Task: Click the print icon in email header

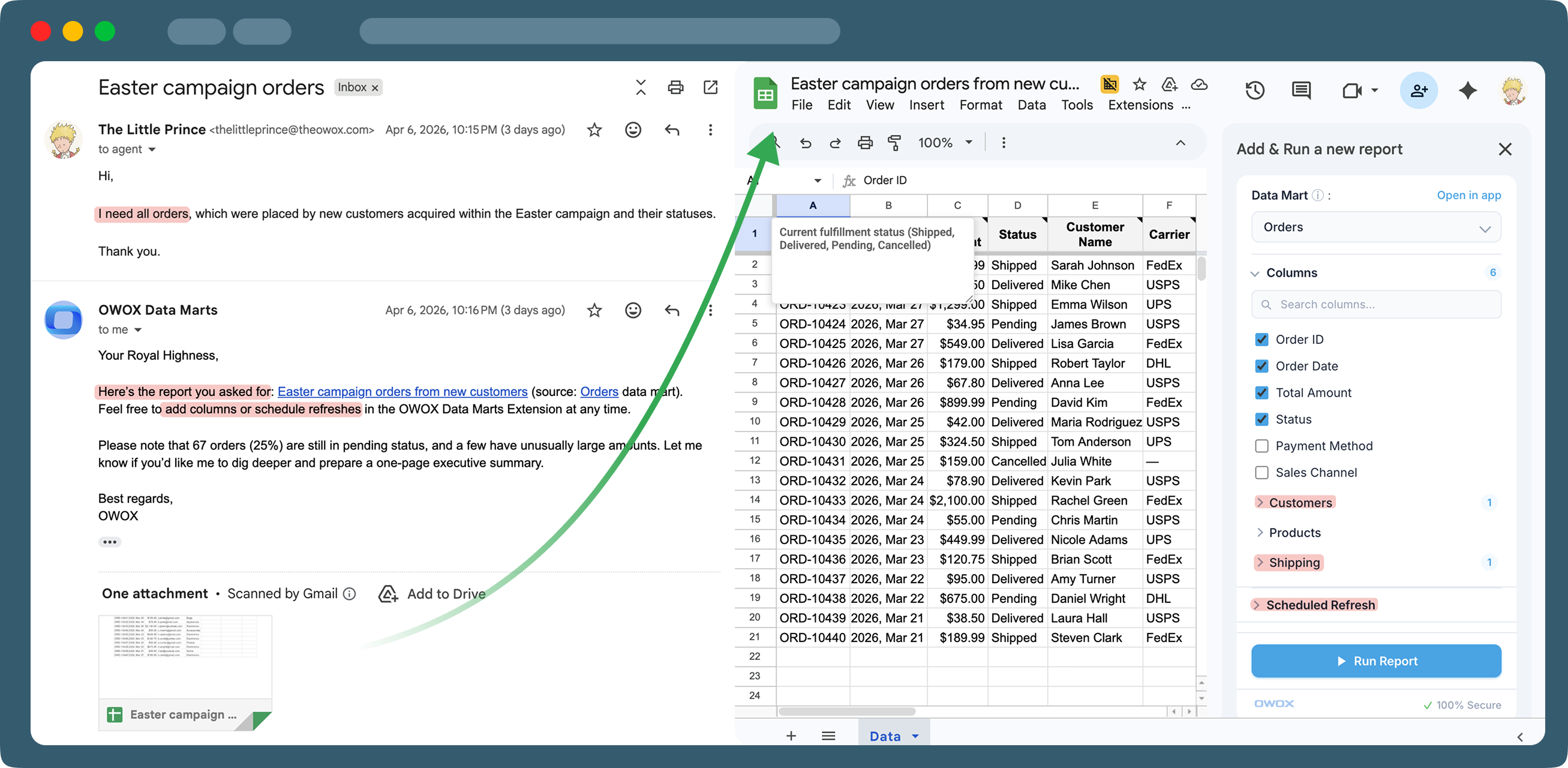Action: coord(675,88)
